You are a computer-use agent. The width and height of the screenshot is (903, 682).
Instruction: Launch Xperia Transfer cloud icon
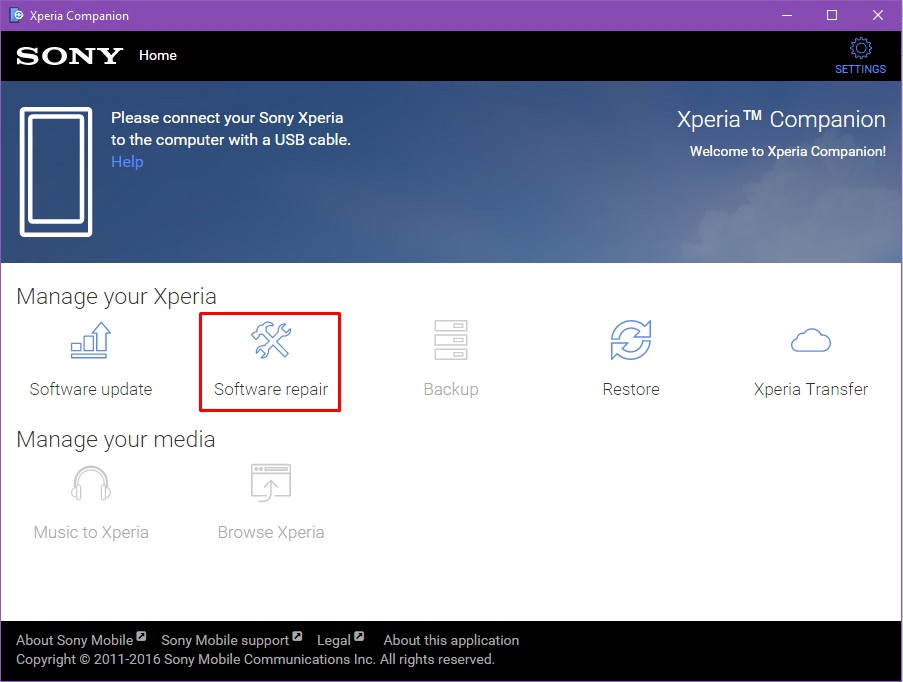pos(811,341)
